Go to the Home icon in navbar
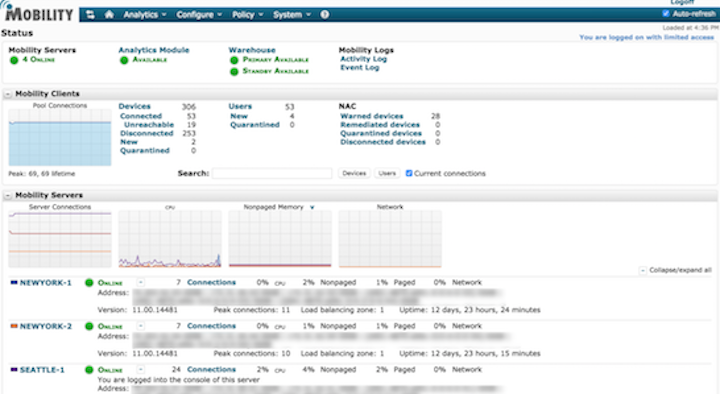 [x=109, y=15]
